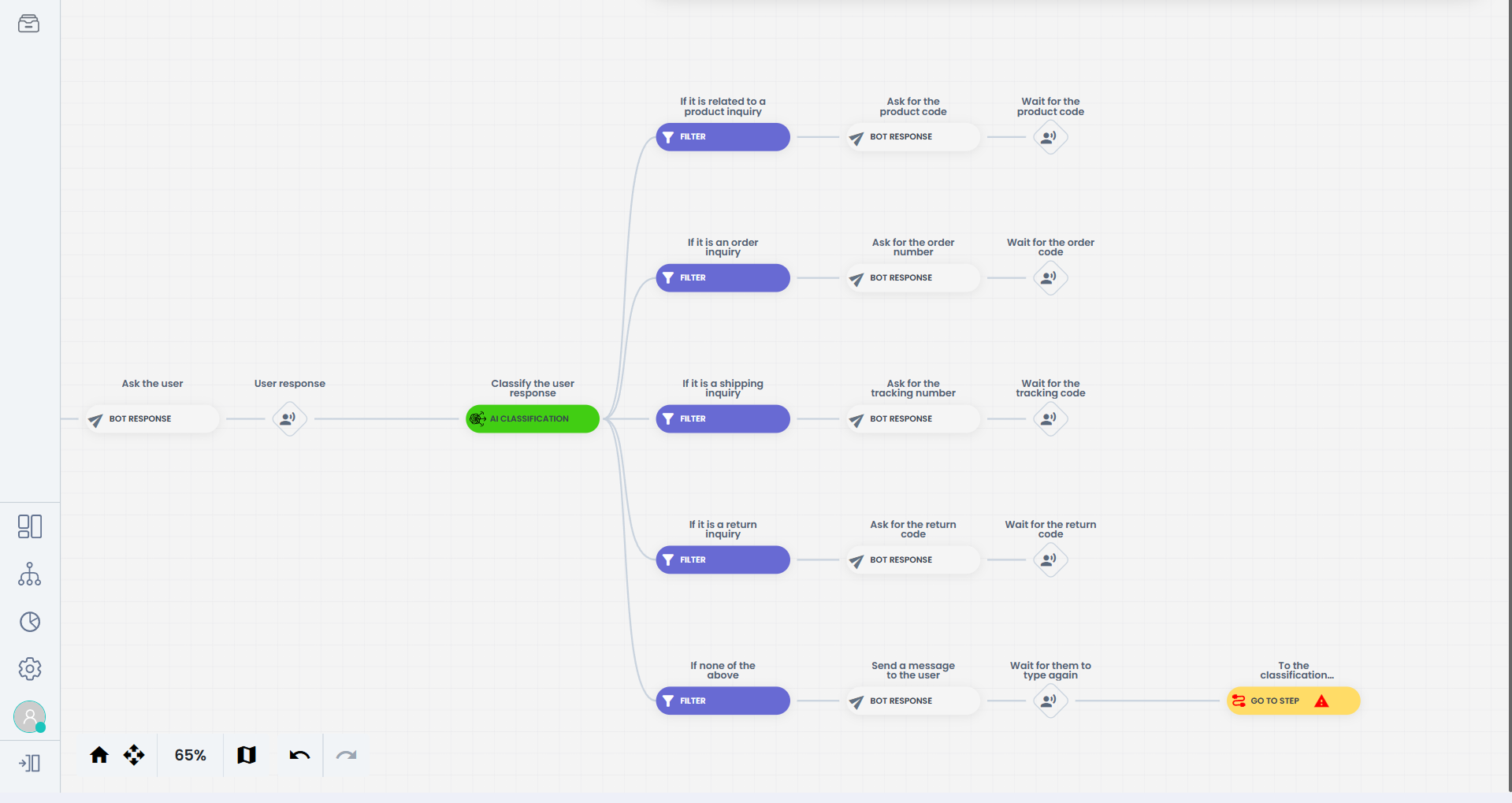Click the red warning triangle on Go To Step
The width and height of the screenshot is (1512, 803).
click(x=1321, y=701)
